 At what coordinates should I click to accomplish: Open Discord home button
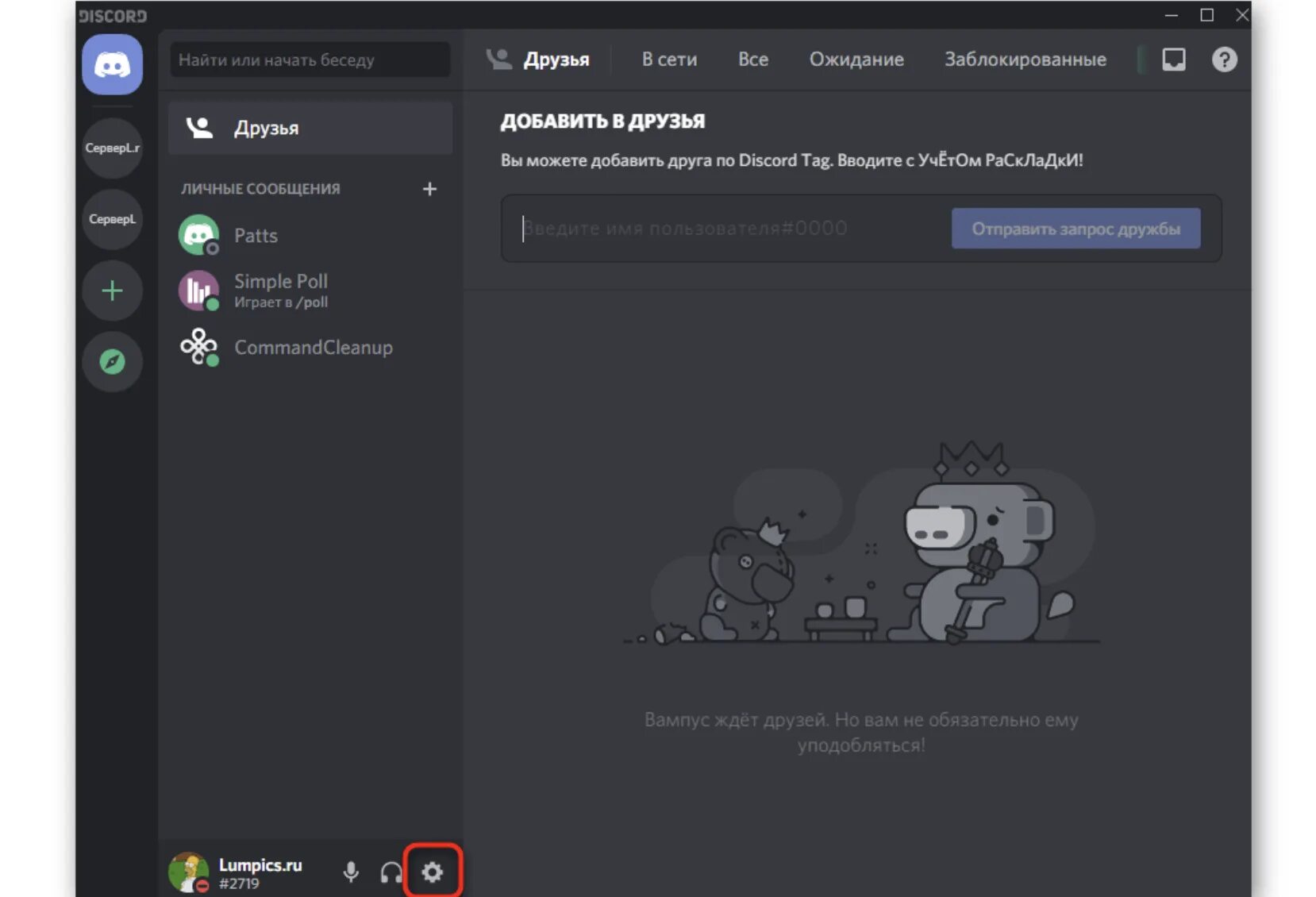pos(112,64)
